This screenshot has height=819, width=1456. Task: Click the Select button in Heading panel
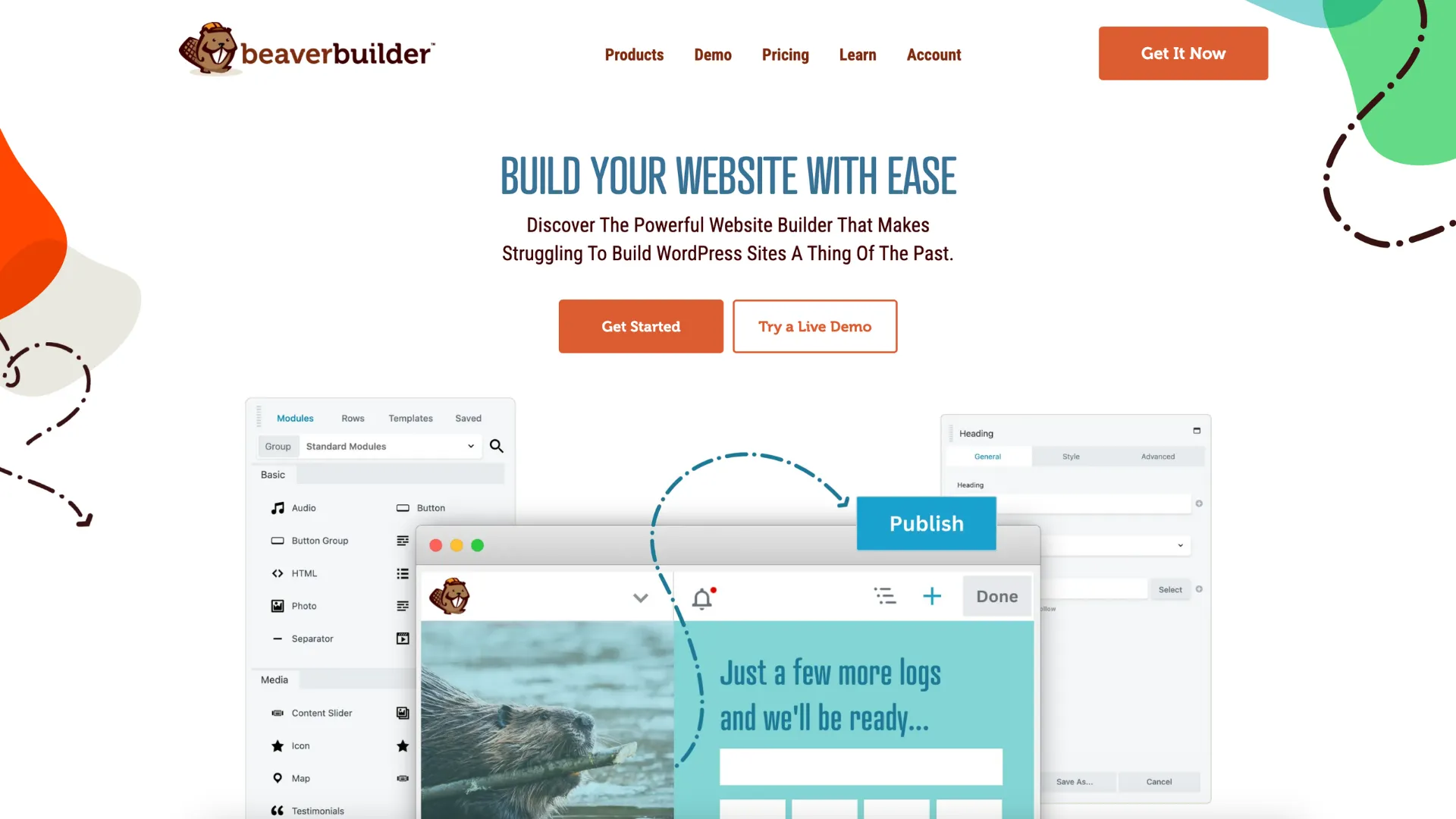(1170, 589)
